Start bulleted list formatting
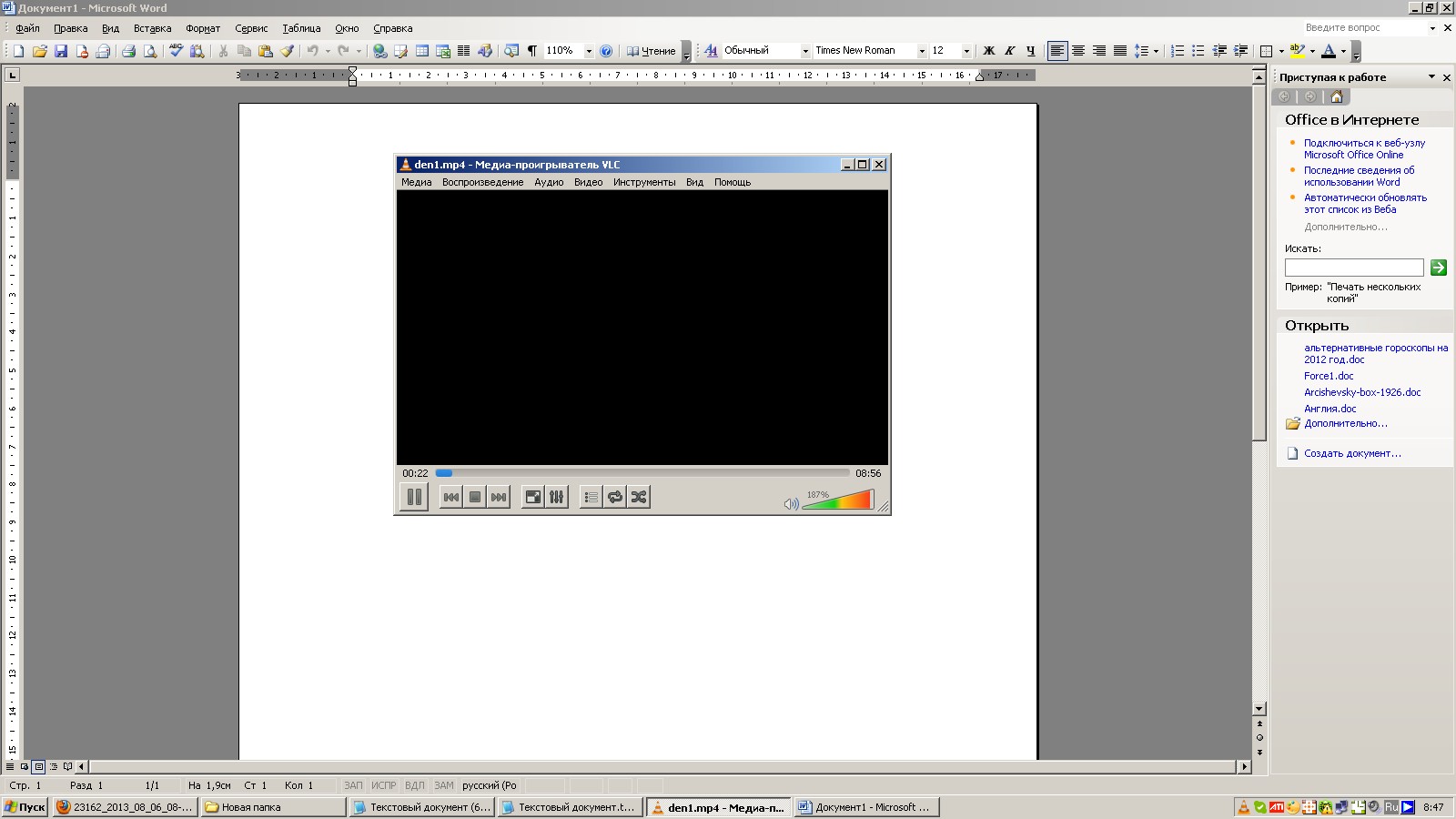Viewport: 1456px width, 819px height. tap(1198, 51)
